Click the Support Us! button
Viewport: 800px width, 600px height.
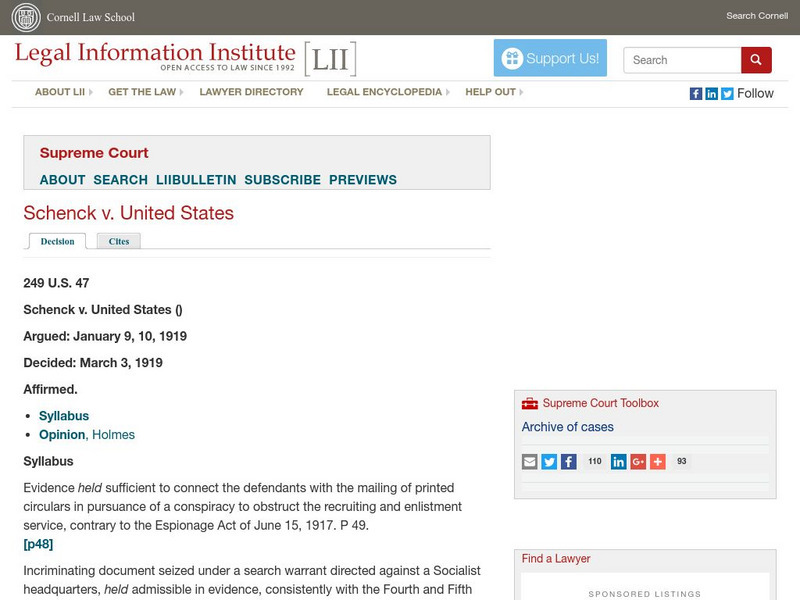point(551,59)
